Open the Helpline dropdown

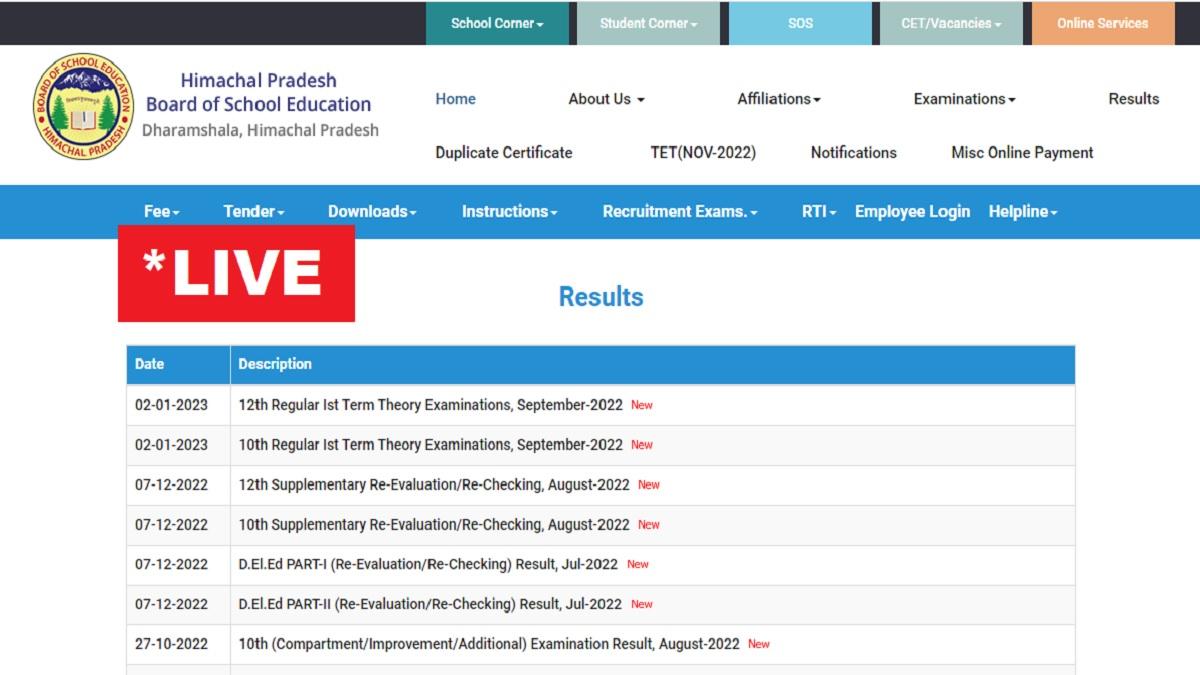pos(1022,211)
